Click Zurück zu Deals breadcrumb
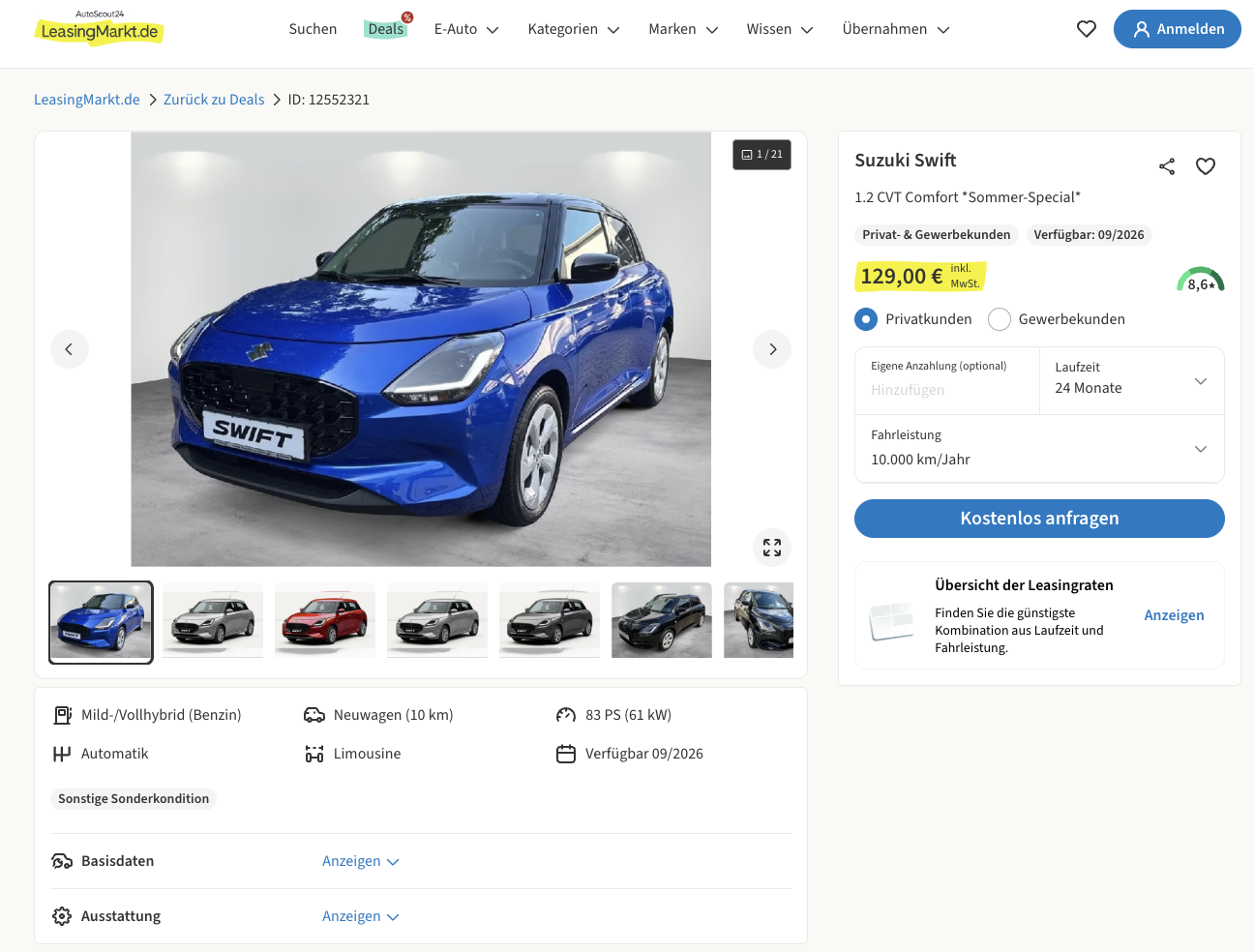The height and width of the screenshot is (952, 1254). tap(214, 100)
